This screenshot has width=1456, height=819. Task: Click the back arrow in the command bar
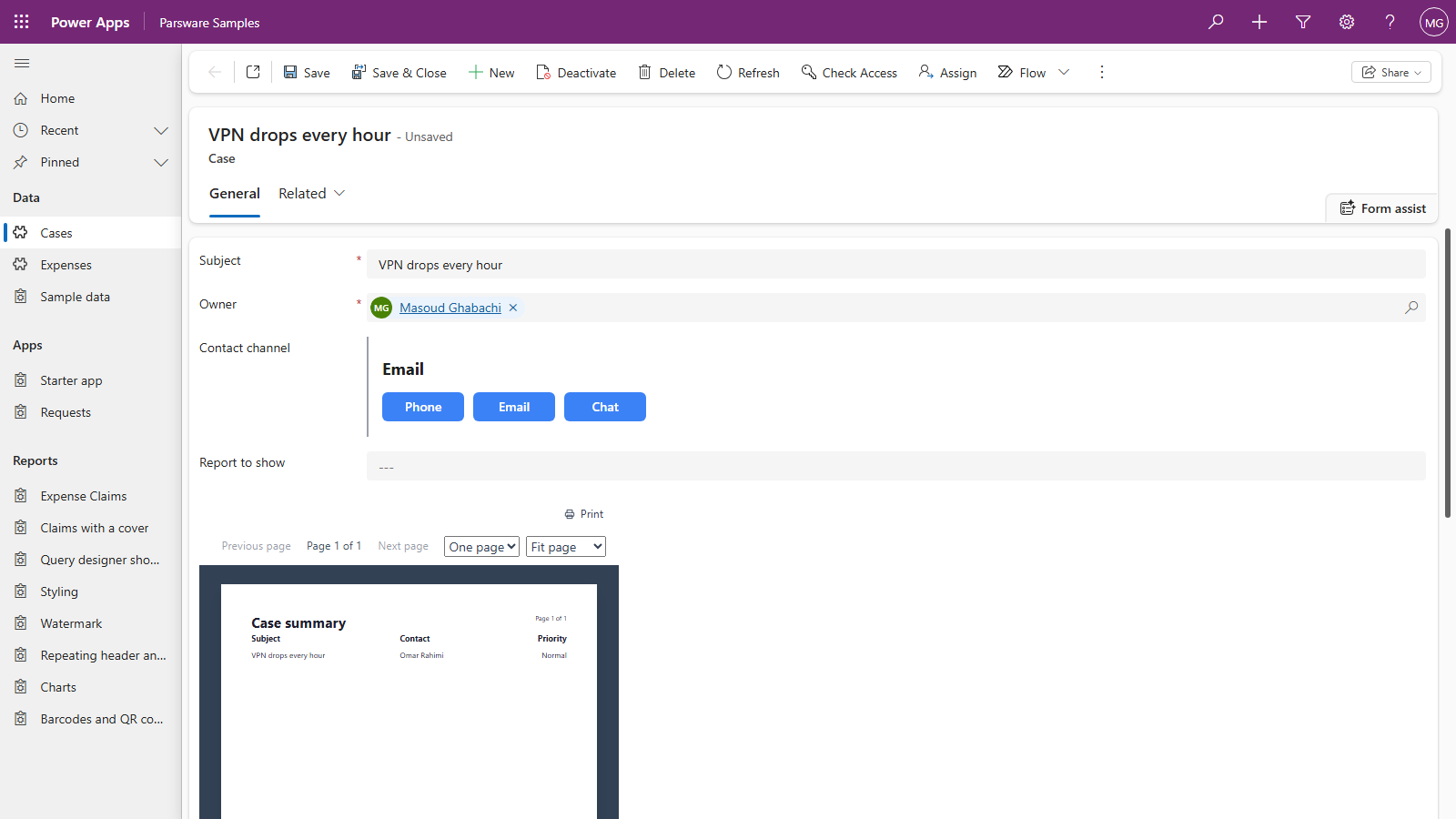tap(215, 72)
